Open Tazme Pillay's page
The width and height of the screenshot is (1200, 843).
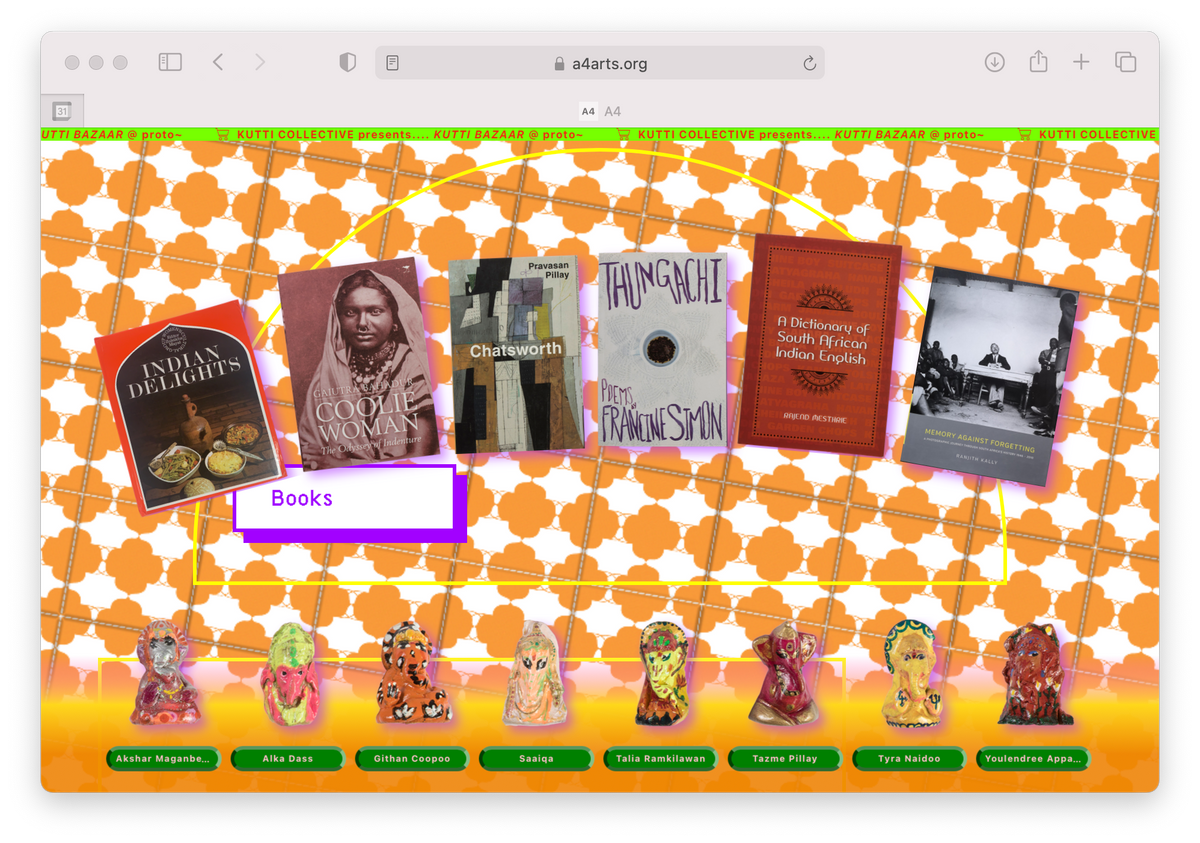tap(784, 758)
